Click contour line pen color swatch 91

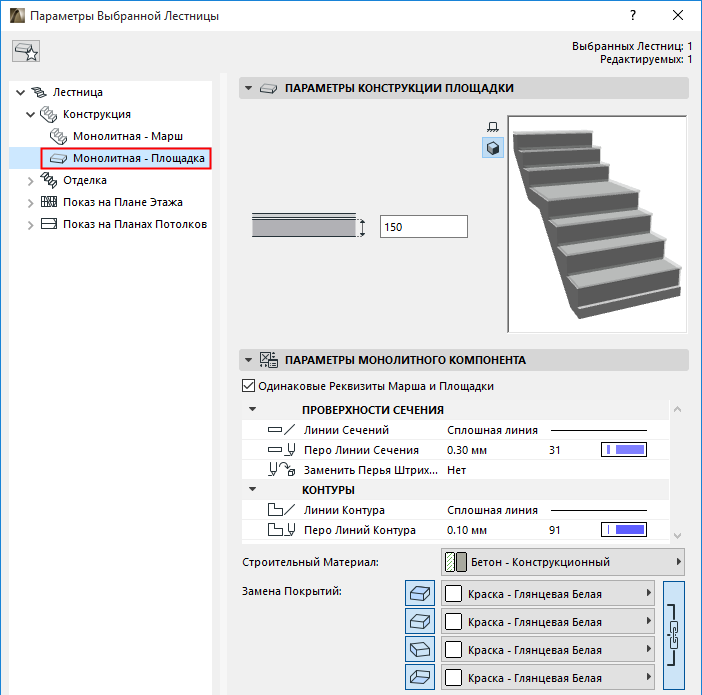coord(624,530)
